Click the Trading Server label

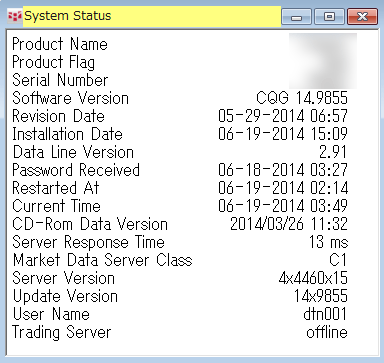pyautogui.click(x=61, y=332)
